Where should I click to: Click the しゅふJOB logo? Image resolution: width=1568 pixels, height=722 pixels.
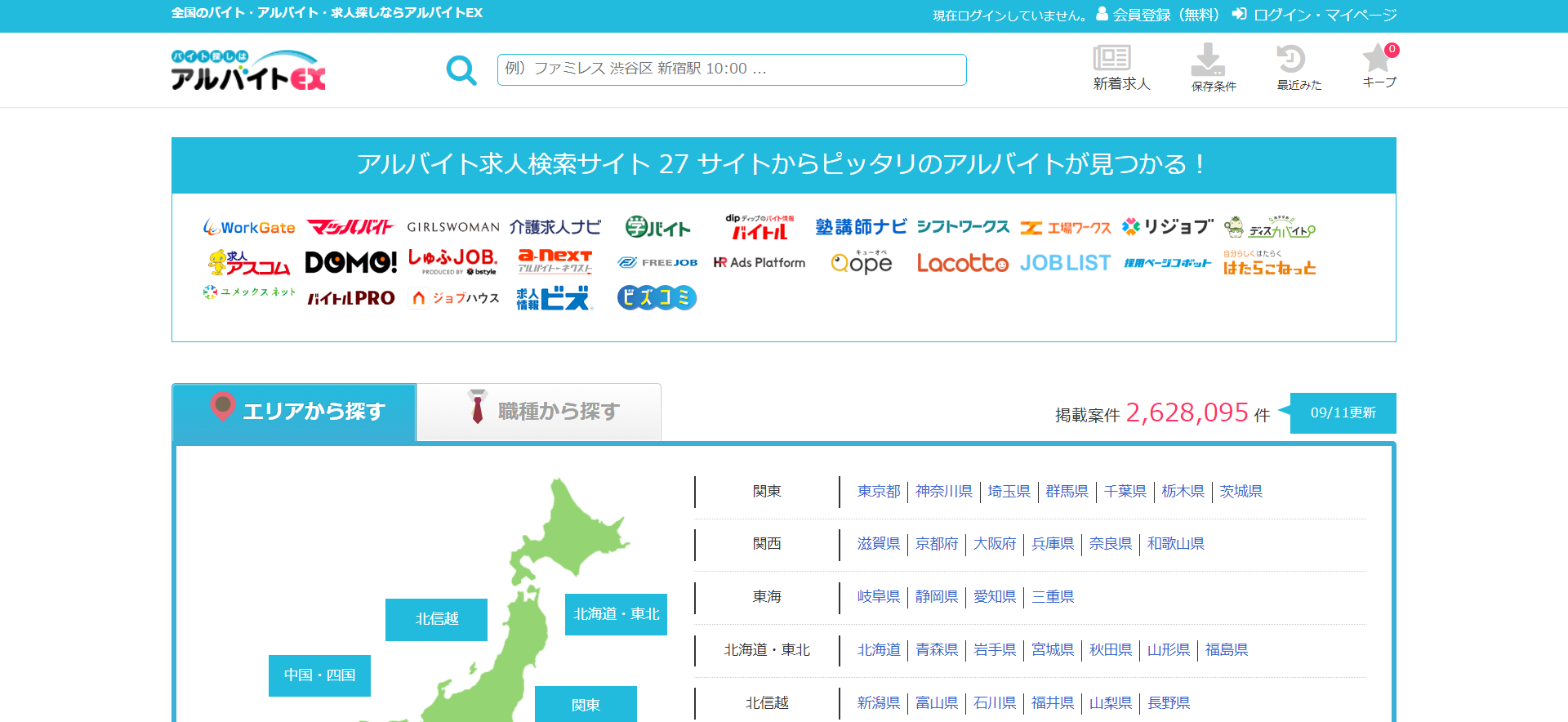click(x=453, y=262)
